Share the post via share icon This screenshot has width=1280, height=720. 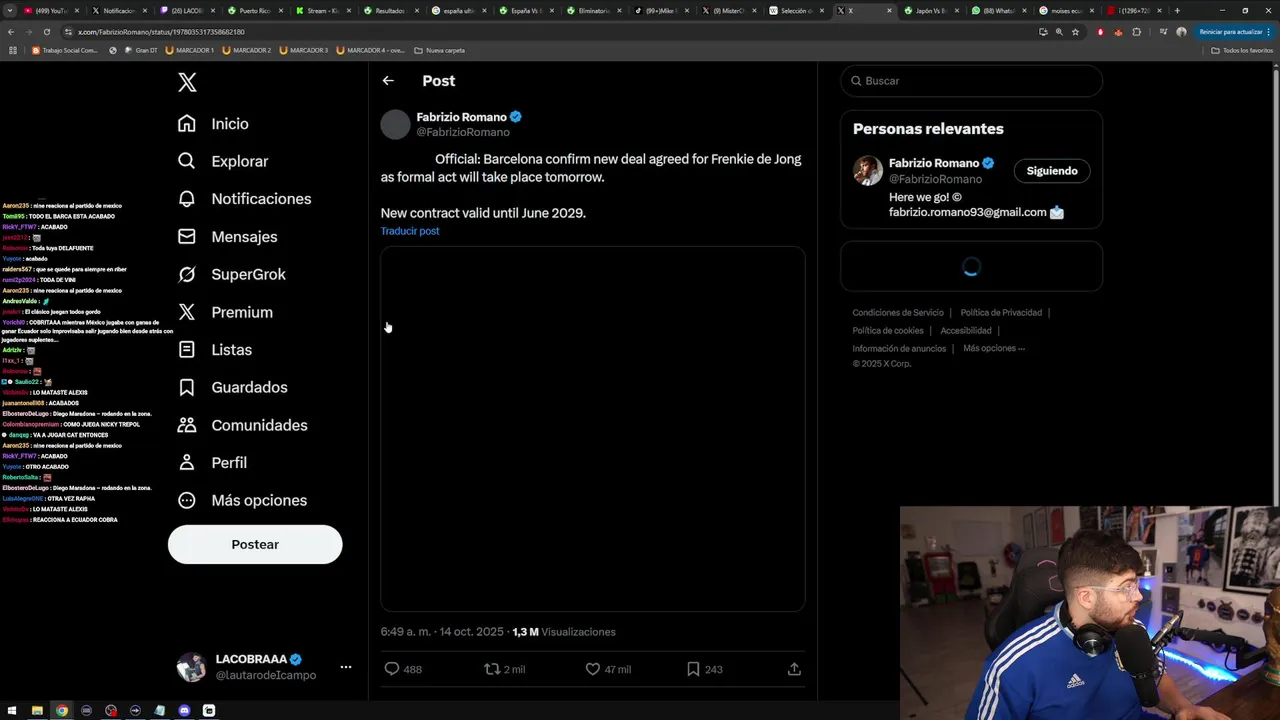(794, 669)
